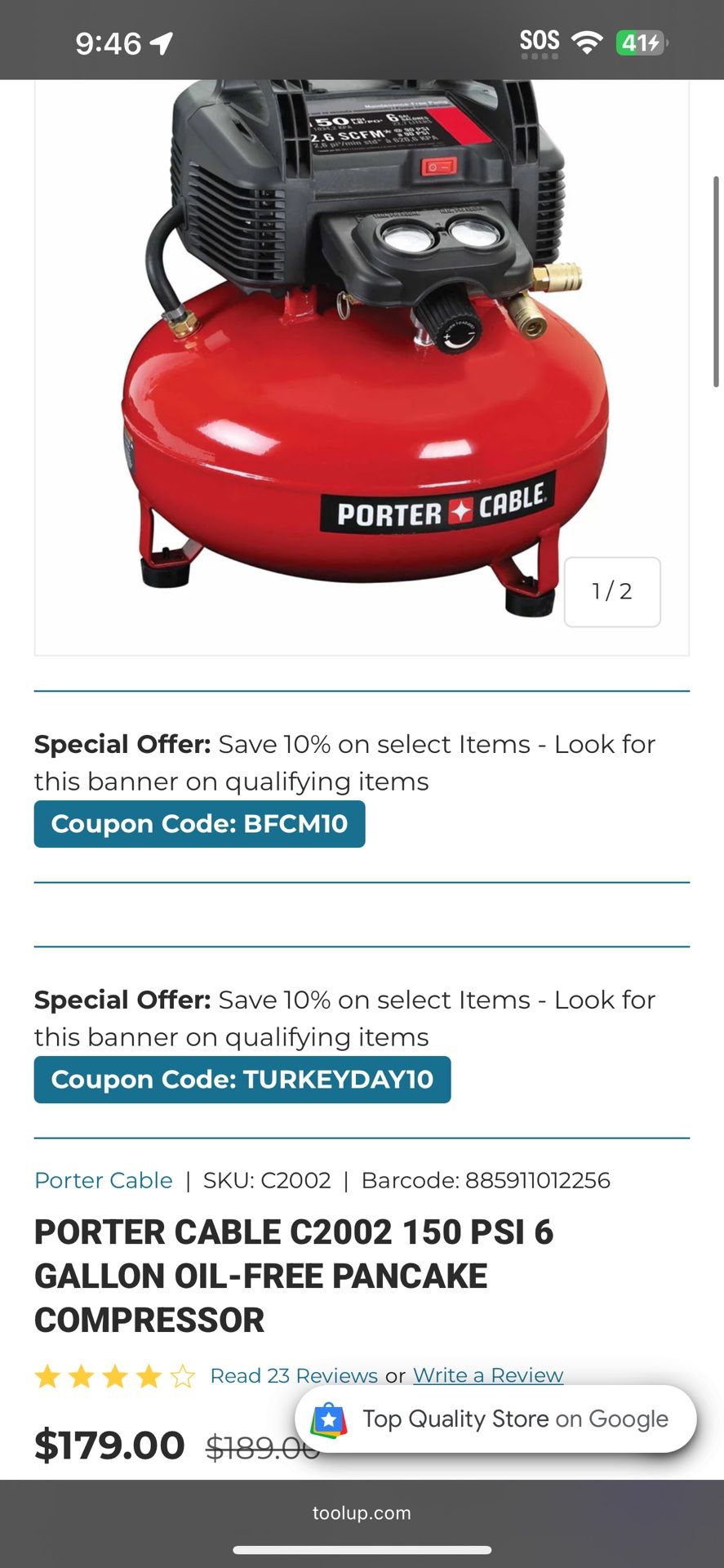The height and width of the screenshot is (1568, 724).
Task: Open the Porter Cable brand link
Action: click(104, 1180)
